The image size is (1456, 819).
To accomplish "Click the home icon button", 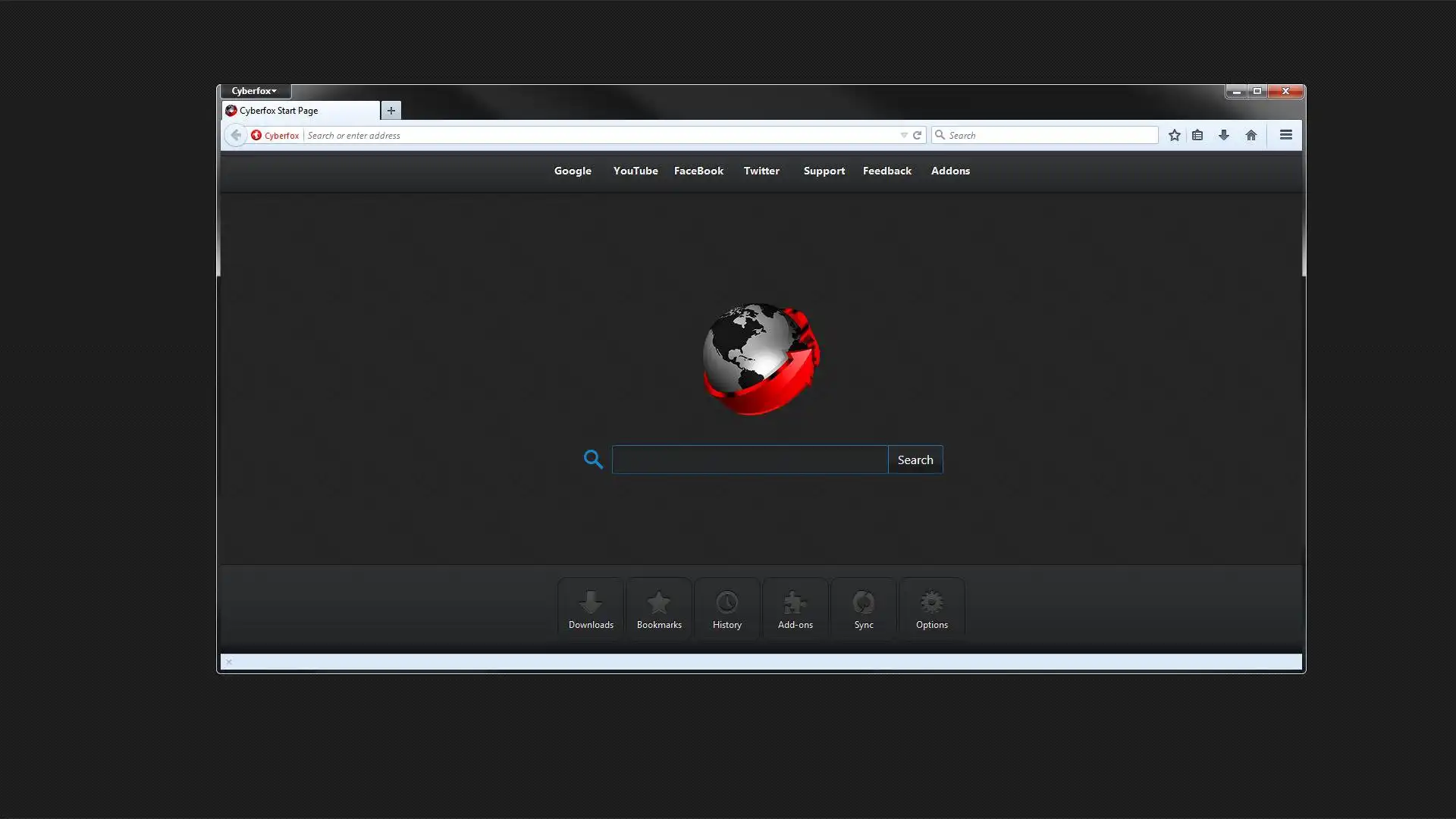I will [1251, 134].
